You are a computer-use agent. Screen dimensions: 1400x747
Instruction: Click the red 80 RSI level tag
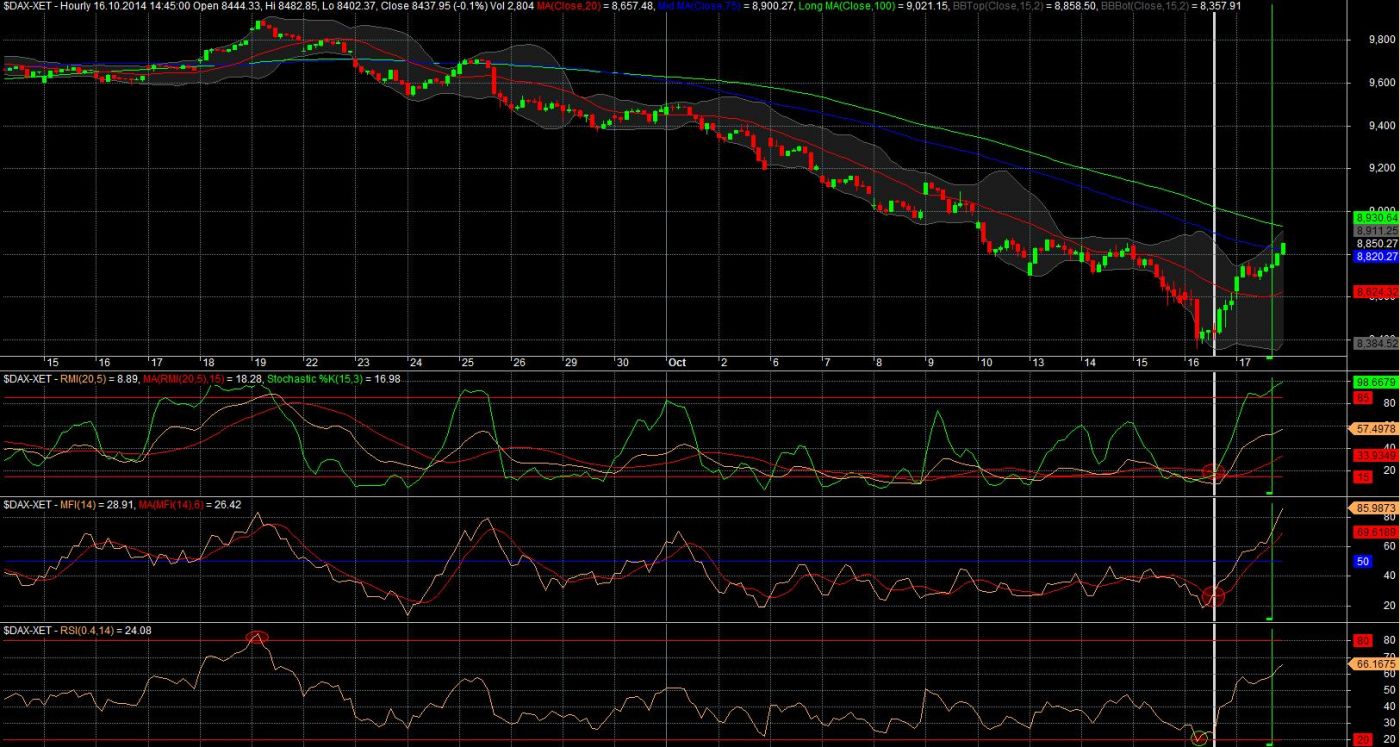[1361, 640]
